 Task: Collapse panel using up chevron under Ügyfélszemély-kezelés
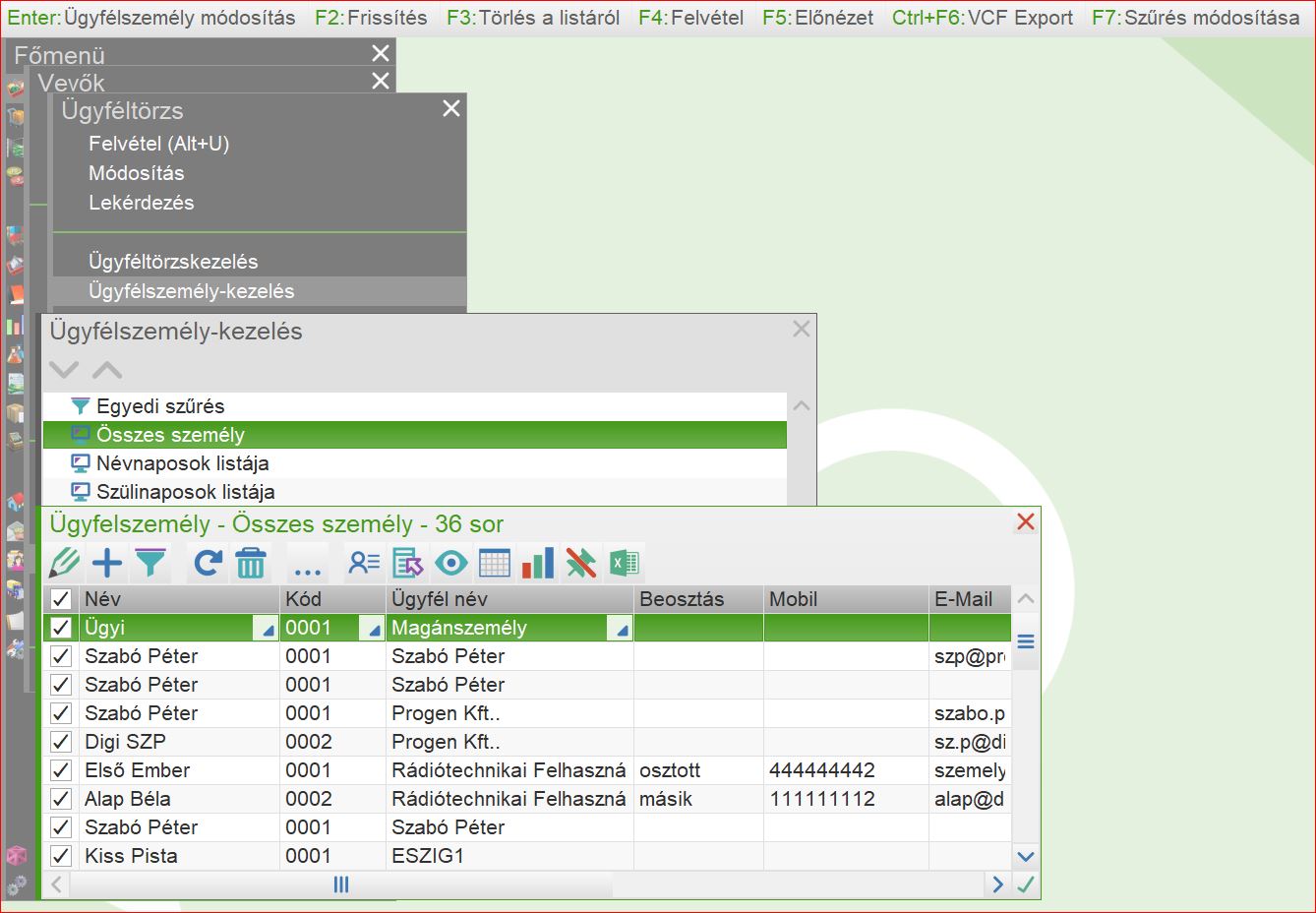pyautogui.click(x=107, y=370)
